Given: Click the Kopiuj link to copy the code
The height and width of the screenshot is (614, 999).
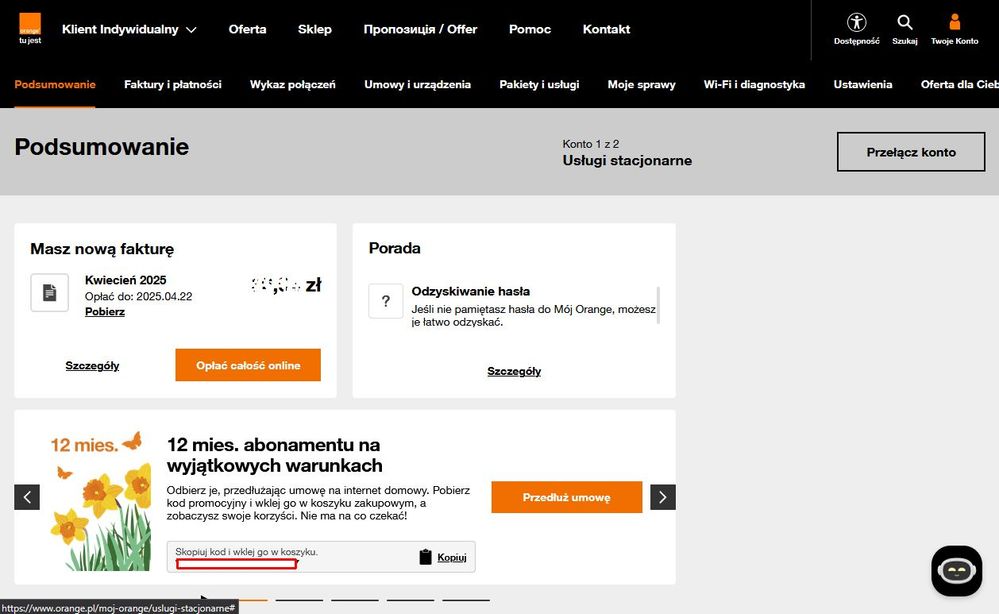Looking at the screenshot, I should 452,557.
